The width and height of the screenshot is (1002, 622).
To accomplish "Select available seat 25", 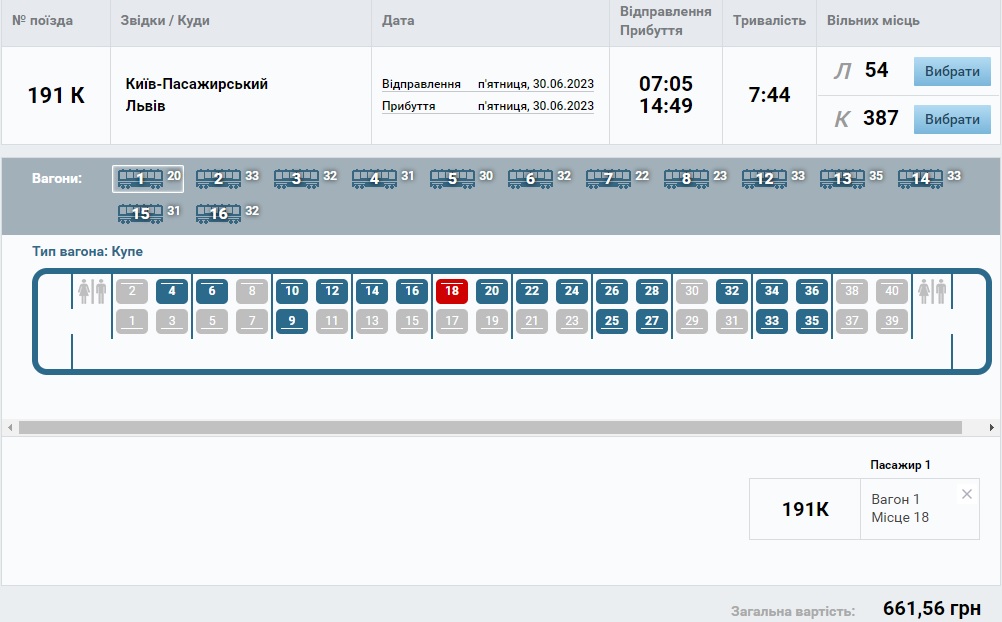I will click(612, 321).
